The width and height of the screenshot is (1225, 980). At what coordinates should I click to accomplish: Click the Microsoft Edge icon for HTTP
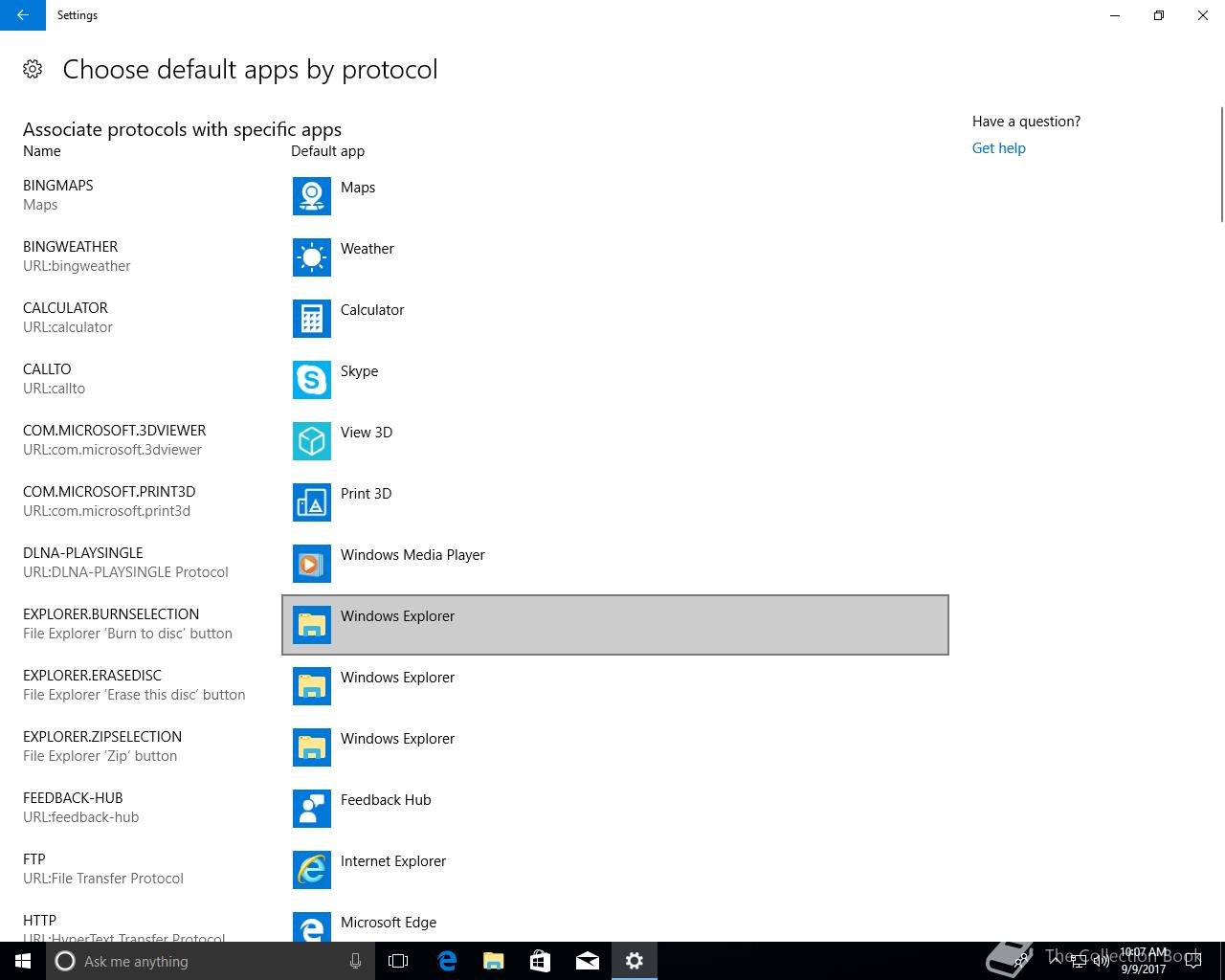(312, 927)
